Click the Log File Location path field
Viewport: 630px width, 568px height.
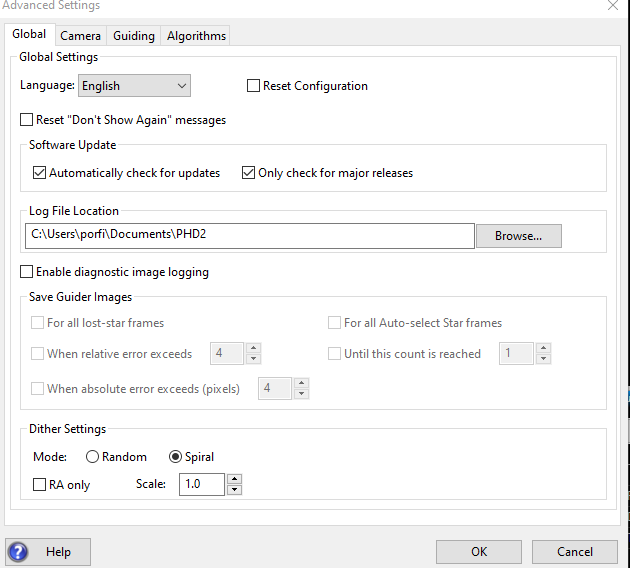coord(249,236)
